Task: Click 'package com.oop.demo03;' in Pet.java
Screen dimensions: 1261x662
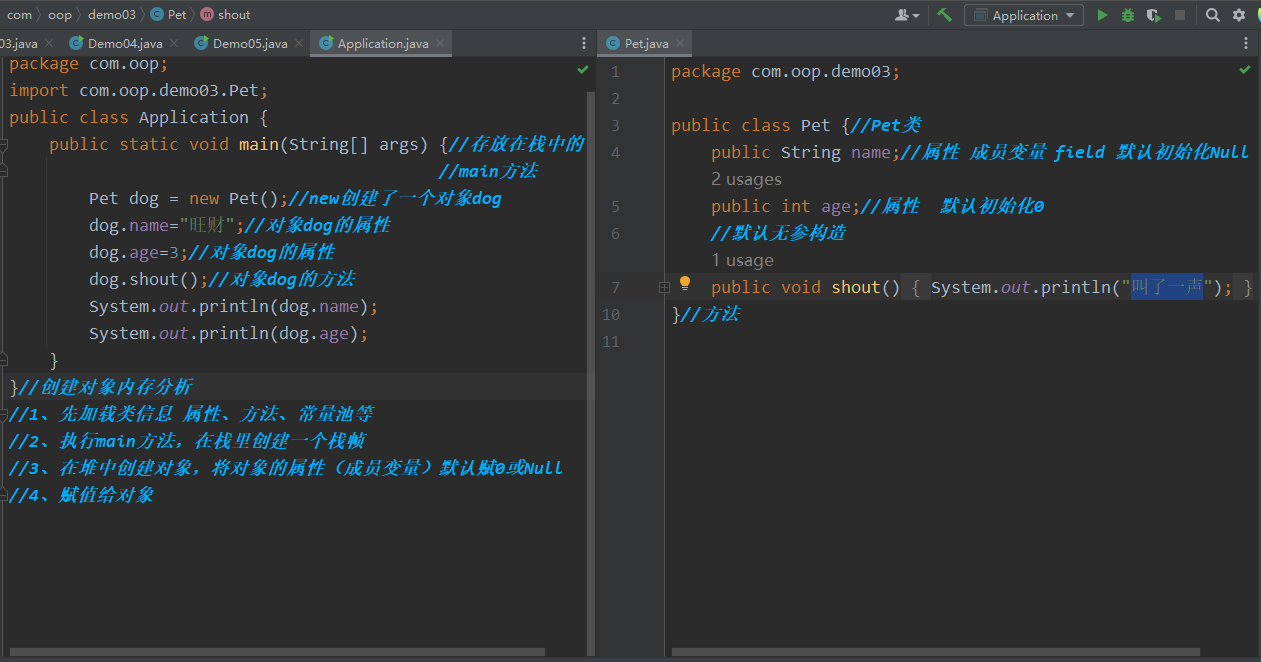Action: pos(786,72)
